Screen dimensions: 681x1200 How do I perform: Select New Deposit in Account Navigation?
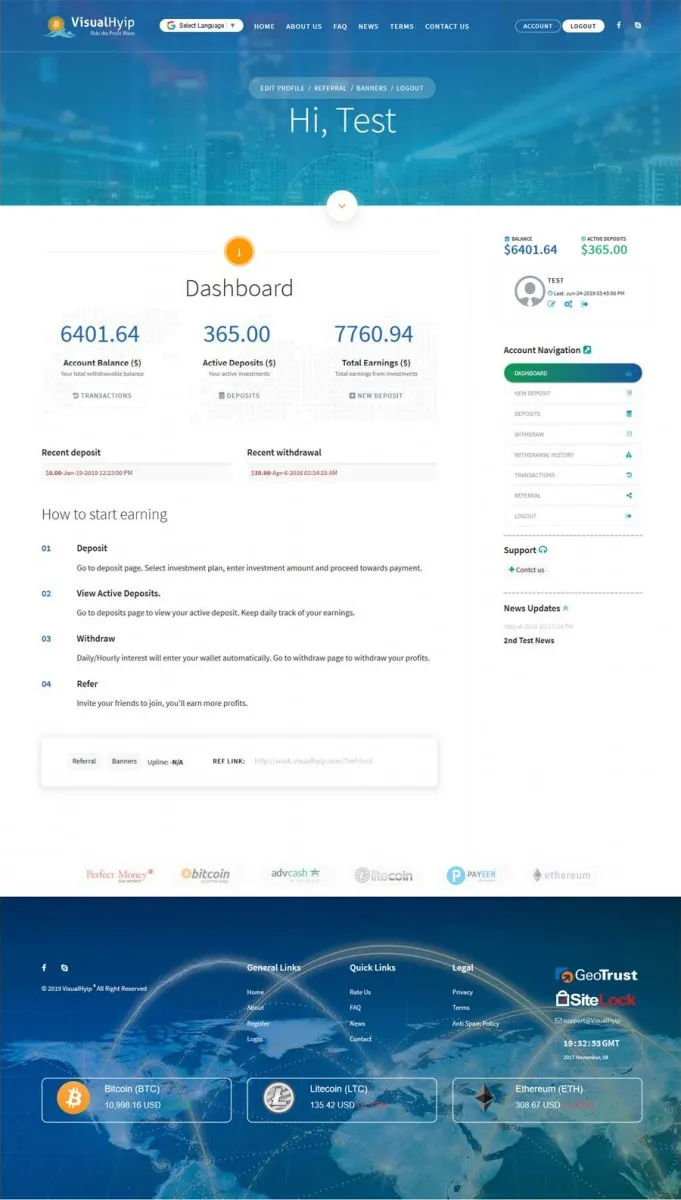573,393
